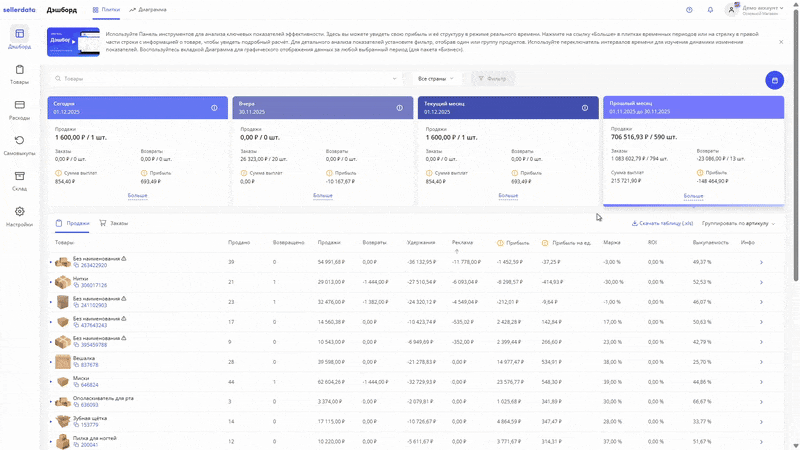This screenshot has height=450, width=800.
Task: Click info icon on Сегодня card
Action: click(x=214, y=108)
